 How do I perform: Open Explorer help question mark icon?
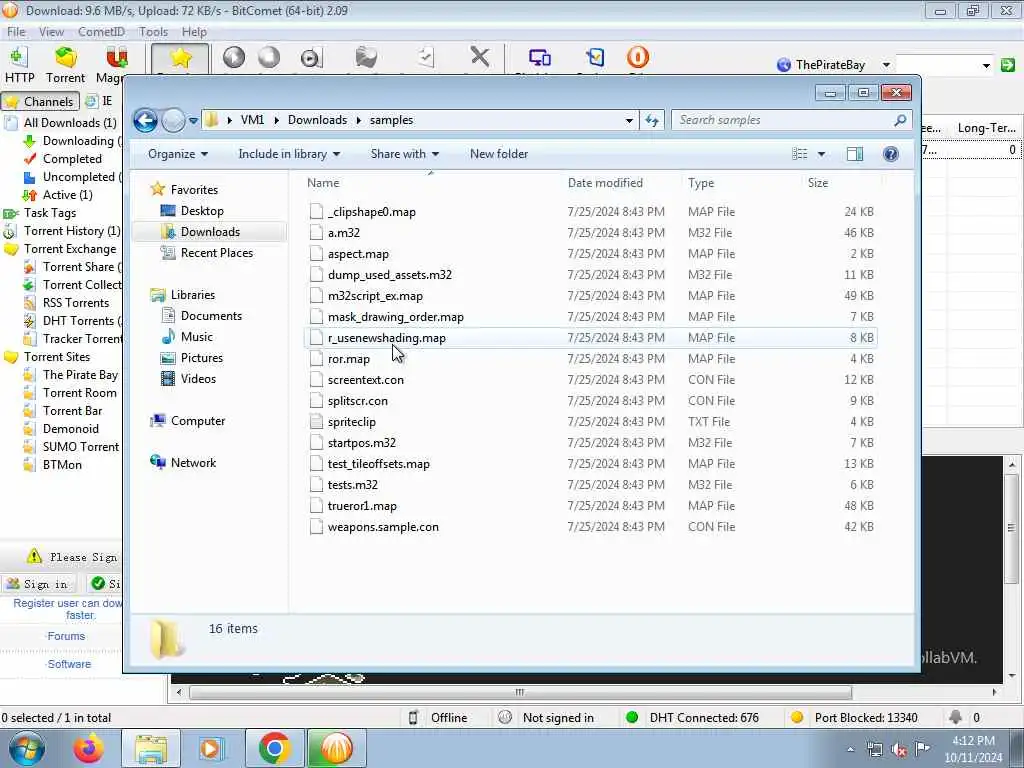890,154
